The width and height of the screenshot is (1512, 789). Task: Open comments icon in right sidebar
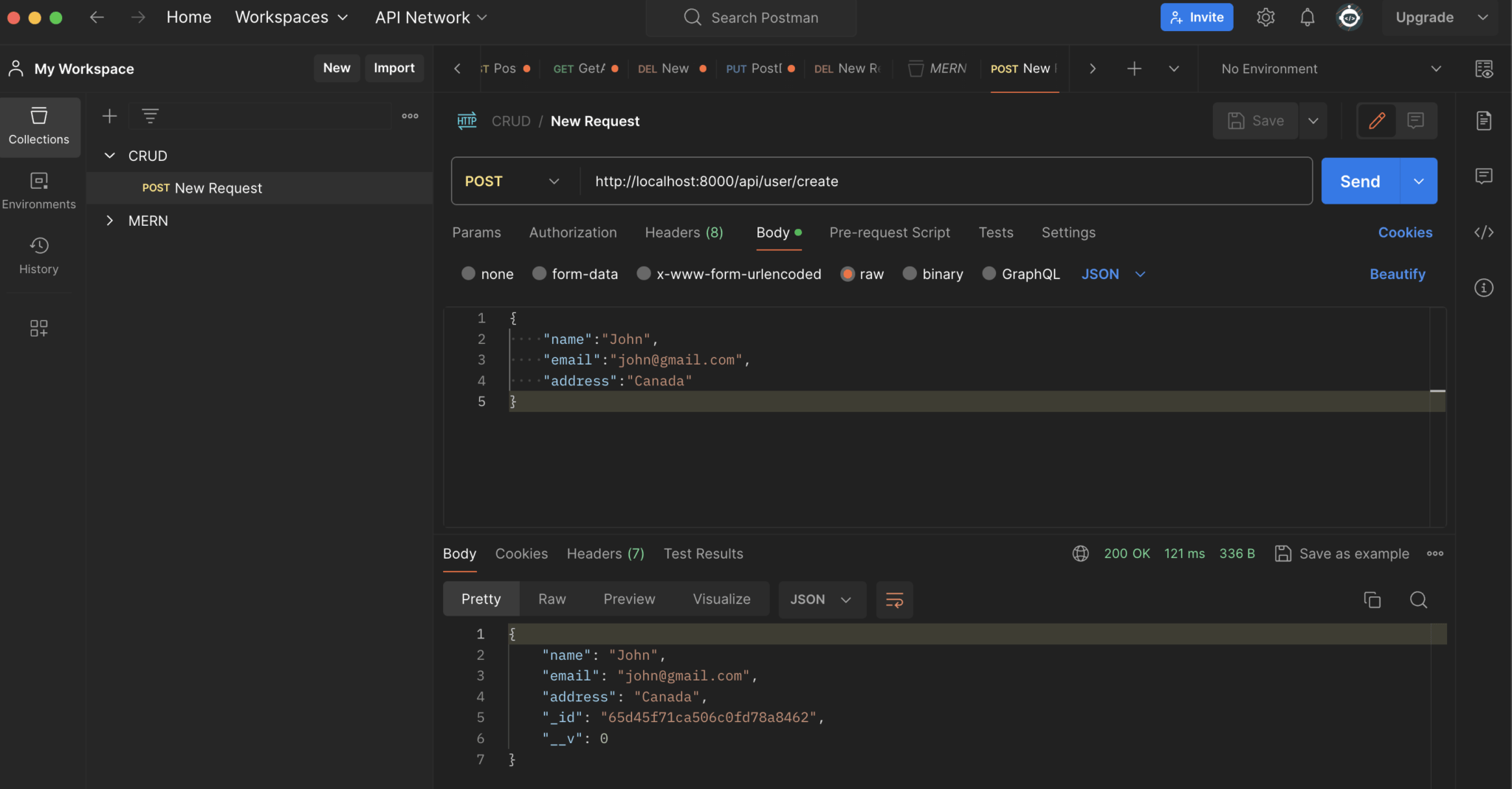(1483, 176)
